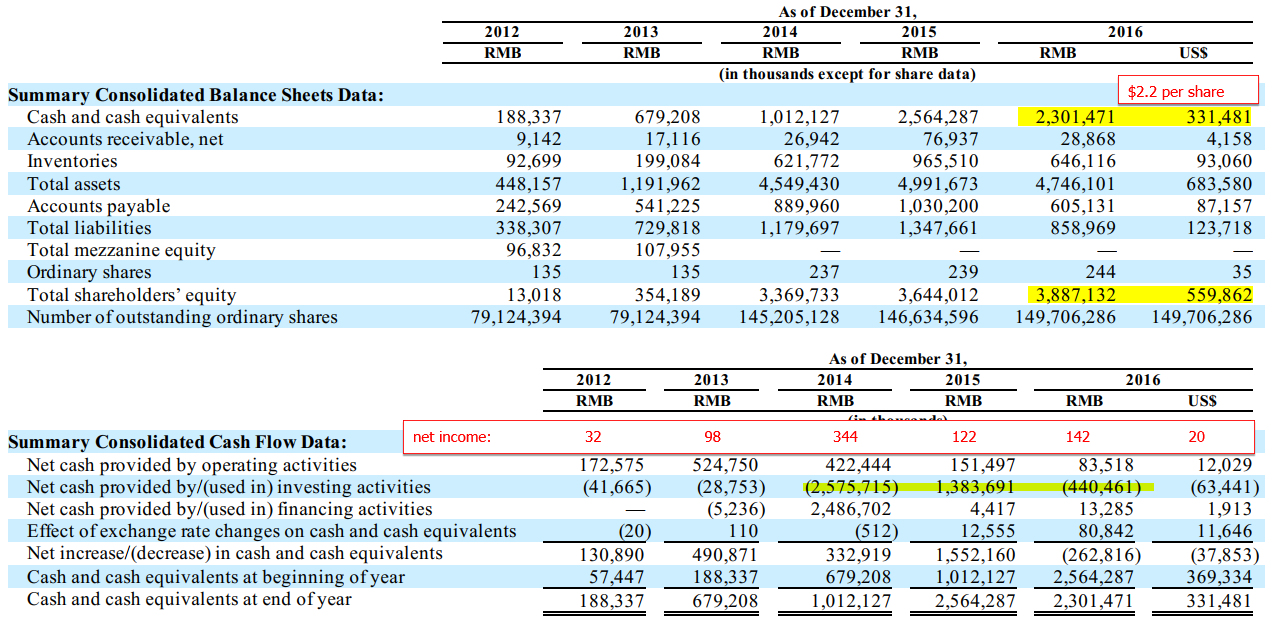The height and width of the screenshot is (619, 1270).
Task: Click the 'Effect of exchange rate changes' row label
Action: 271,531
